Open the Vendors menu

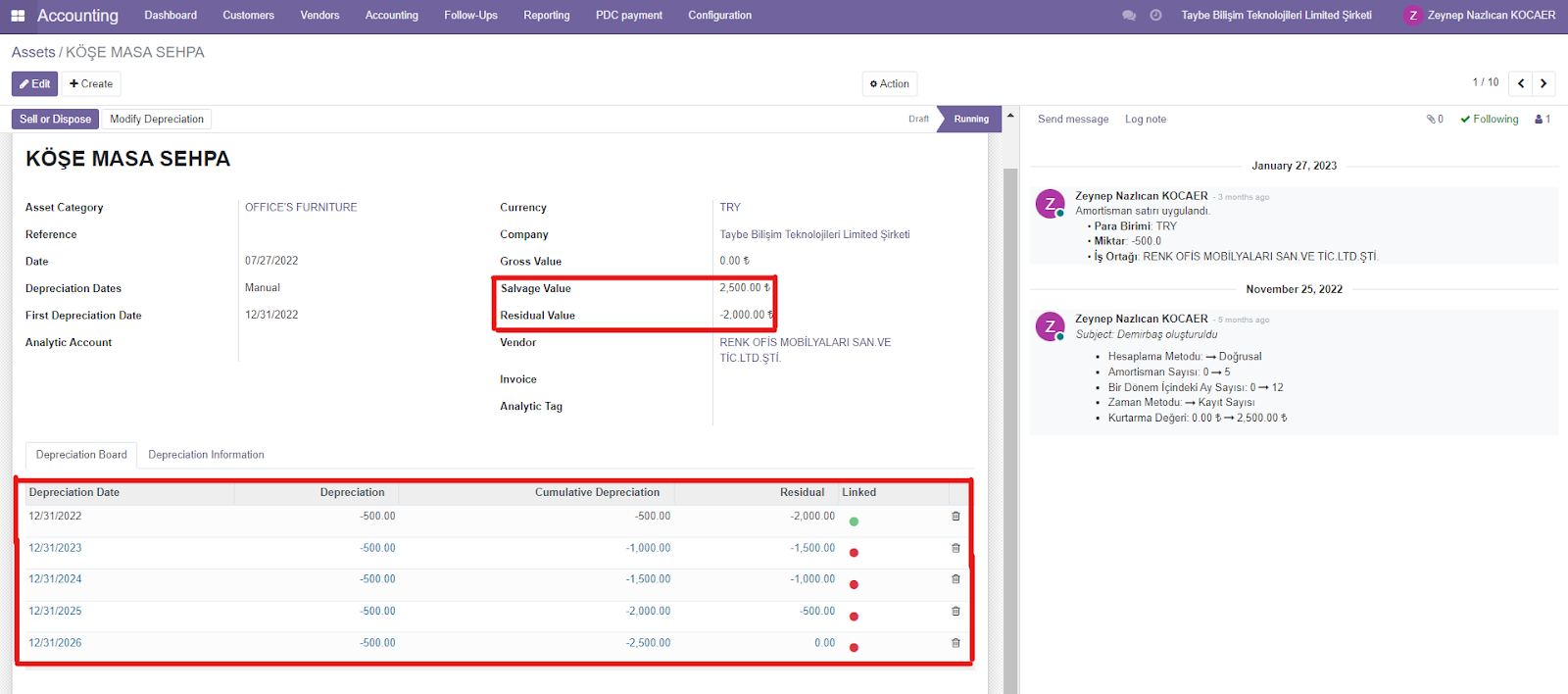point(319,16)
